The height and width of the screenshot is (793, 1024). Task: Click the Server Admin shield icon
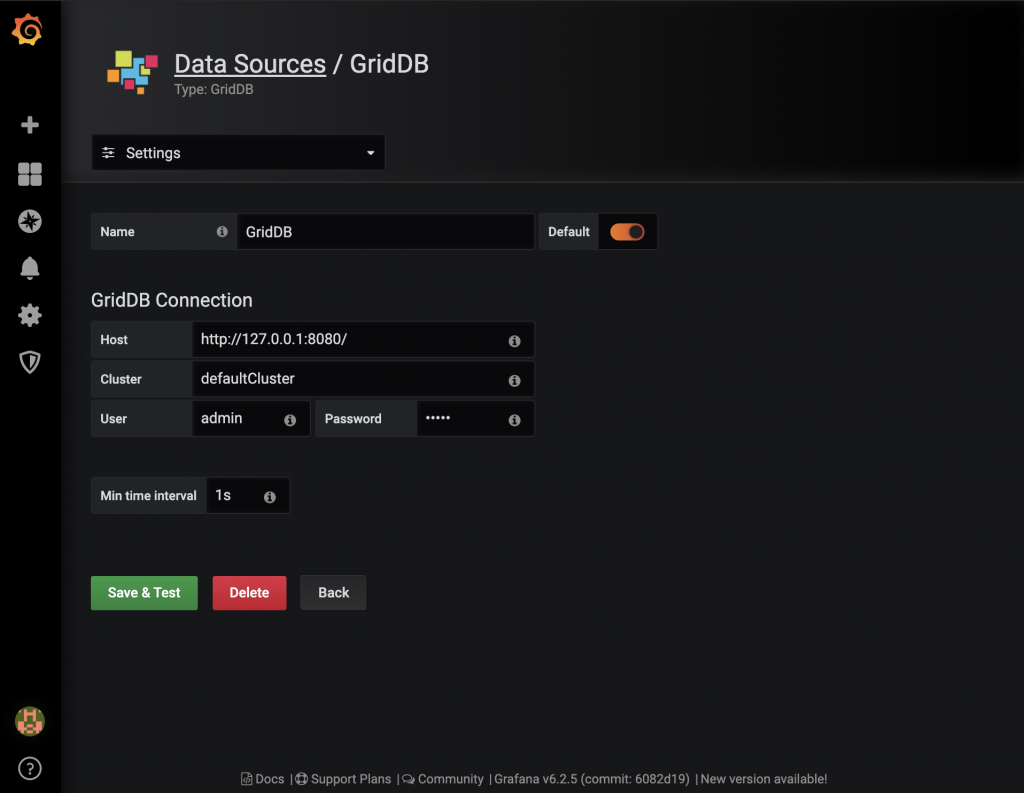coord(29,362)
